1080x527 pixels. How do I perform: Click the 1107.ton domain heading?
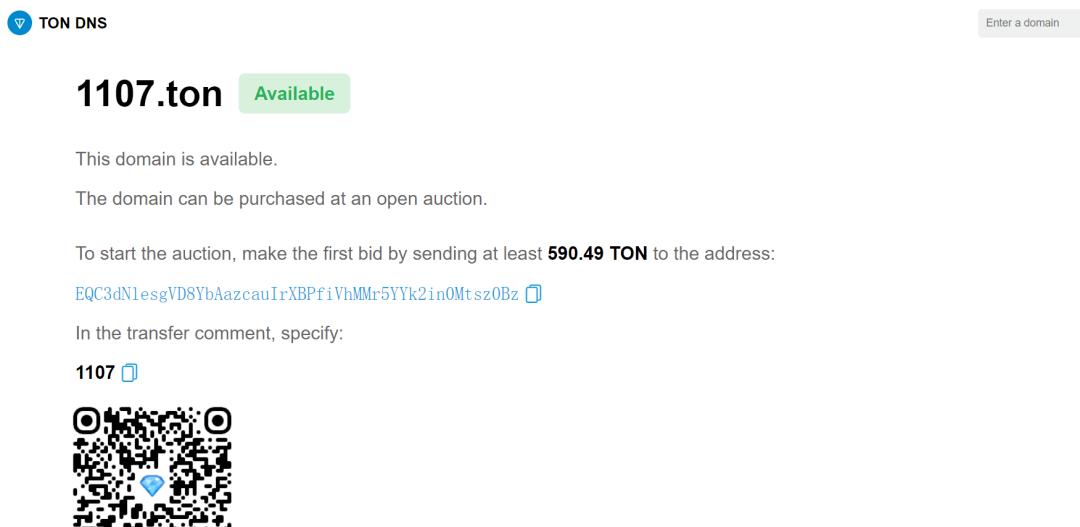point(149,94)
